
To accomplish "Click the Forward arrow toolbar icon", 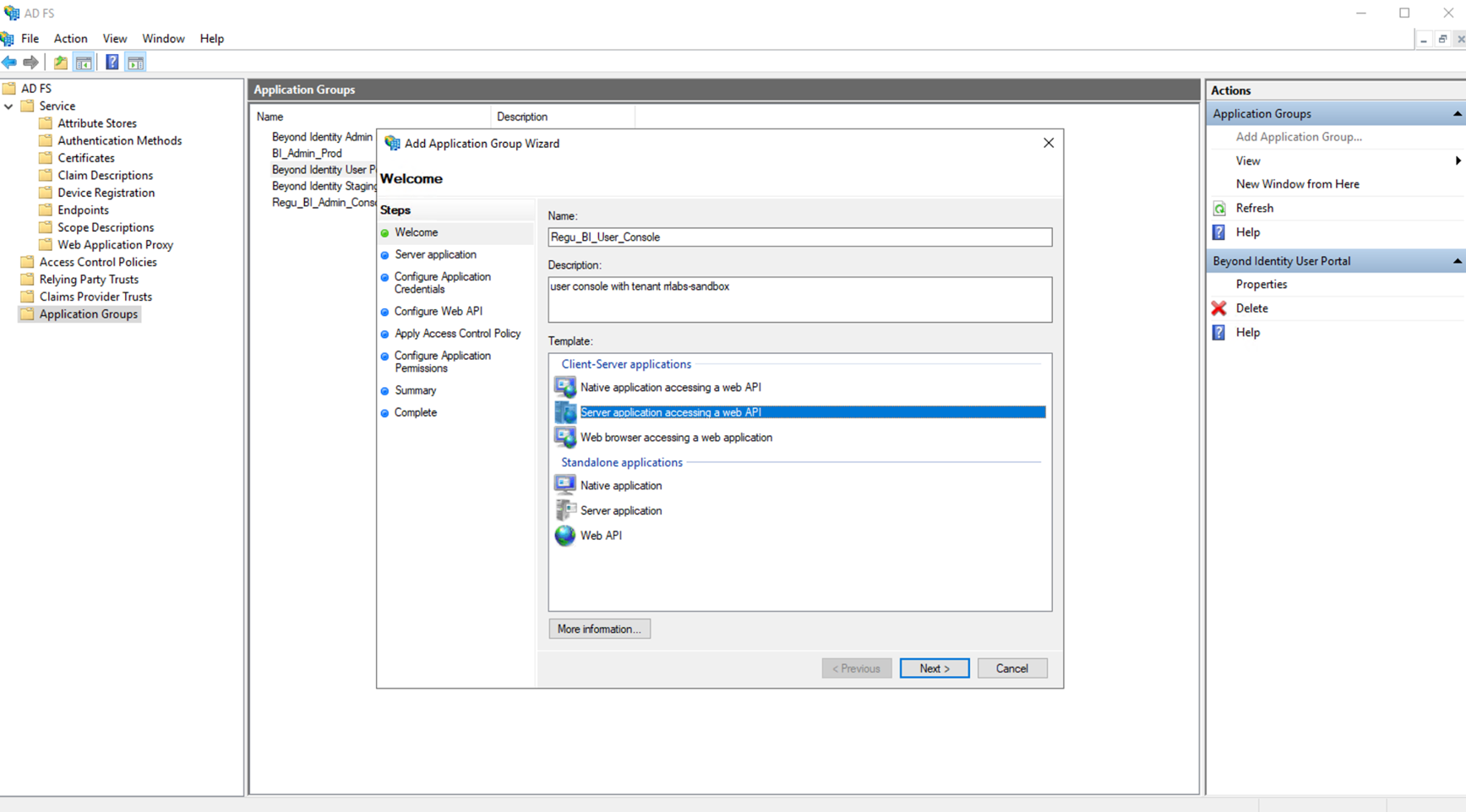I will [31, 63].
